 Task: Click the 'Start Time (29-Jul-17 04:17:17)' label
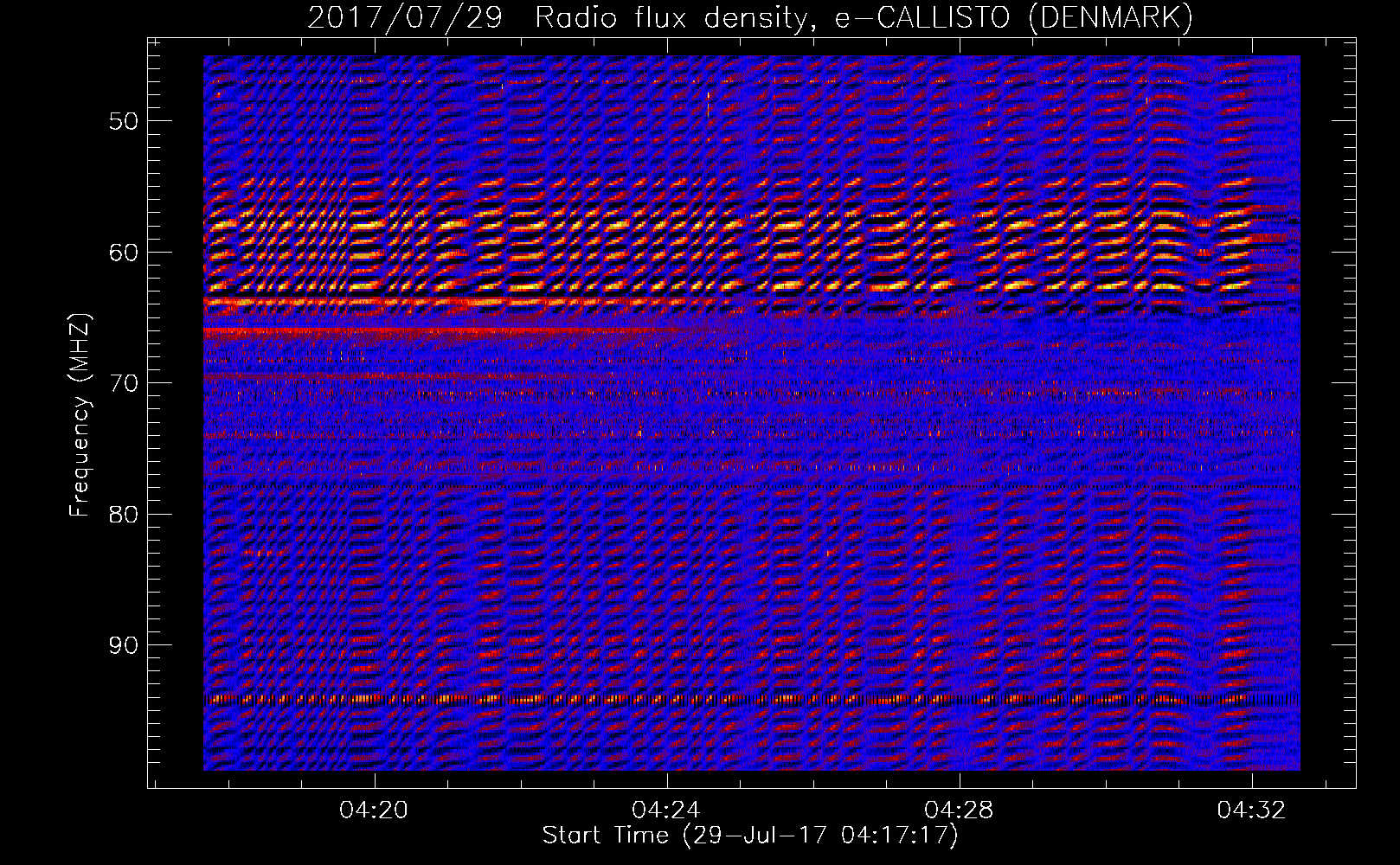[750, 836]
